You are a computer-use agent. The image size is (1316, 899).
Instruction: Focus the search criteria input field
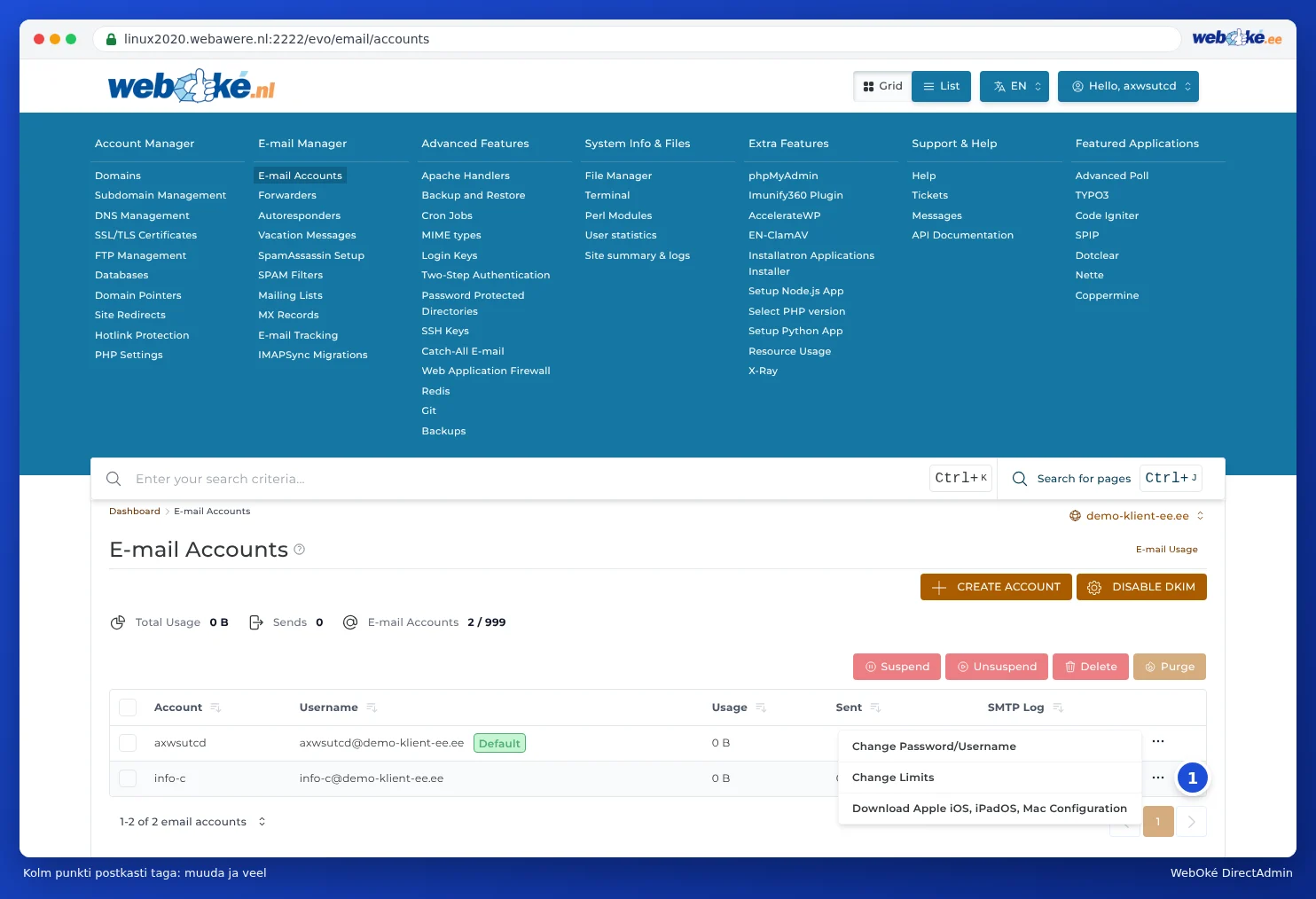click(528, 479)
